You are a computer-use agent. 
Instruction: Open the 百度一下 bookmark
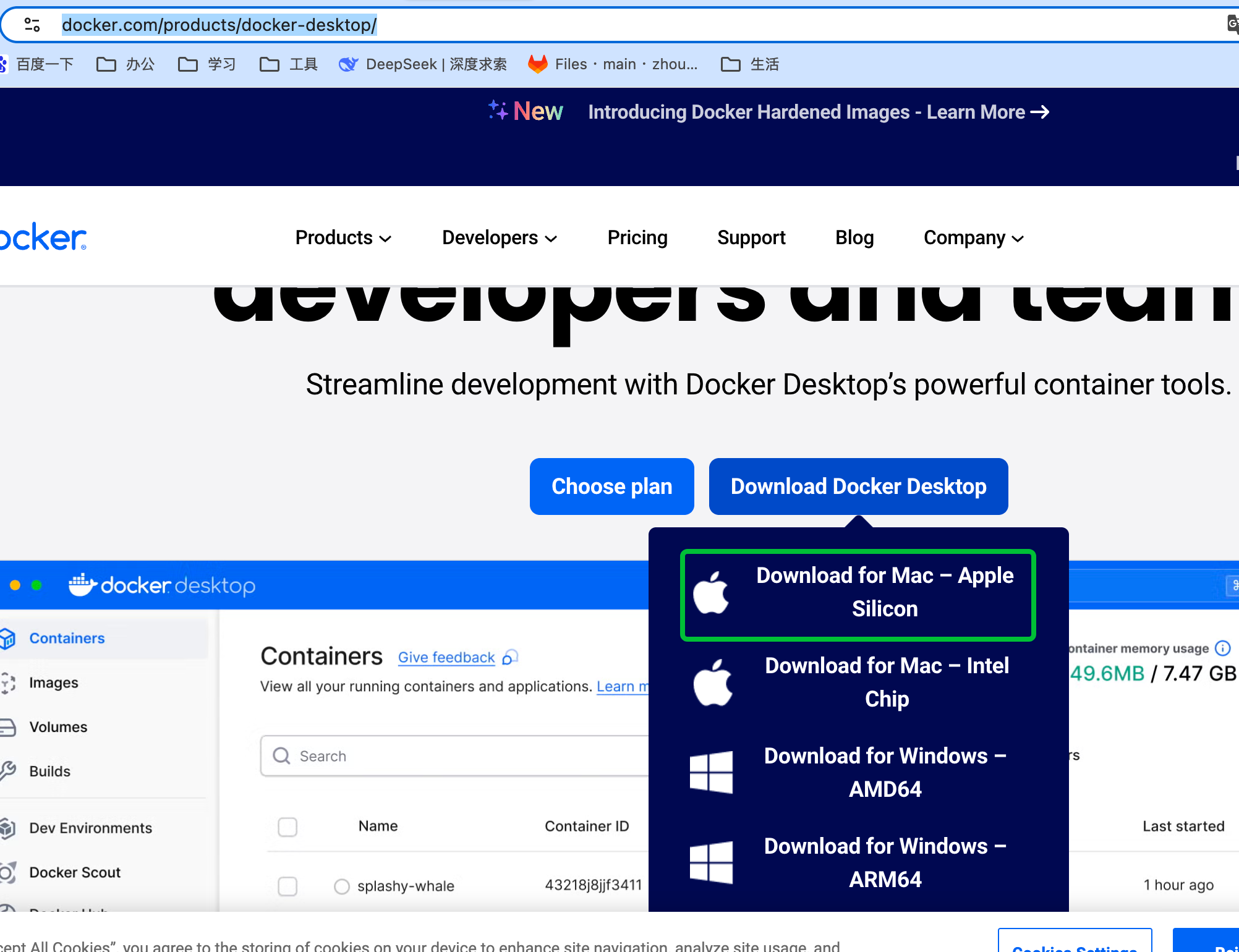tap(37, 64)
